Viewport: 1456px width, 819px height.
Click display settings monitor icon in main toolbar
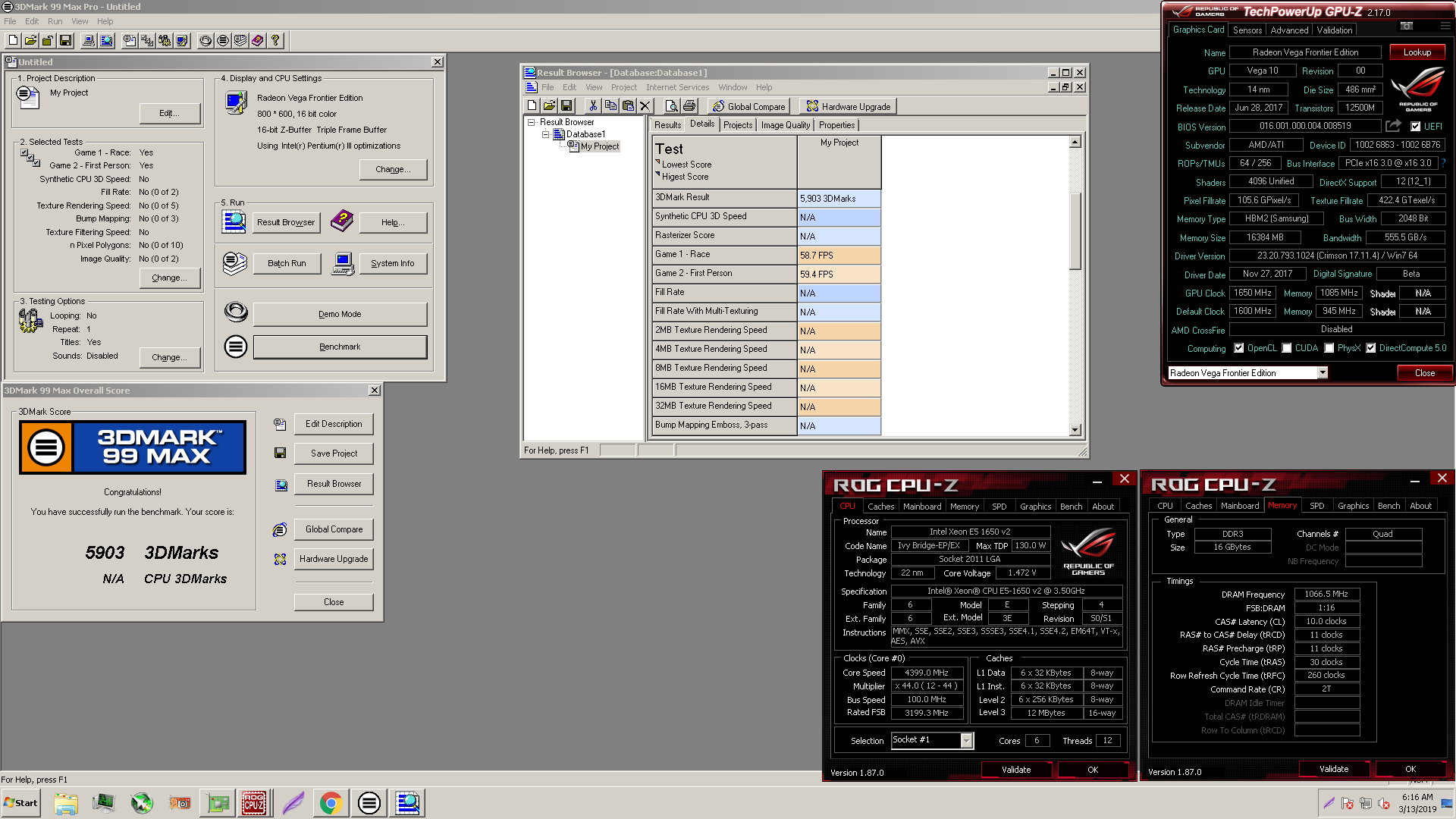pyautogui.click(x=181, y=40)
